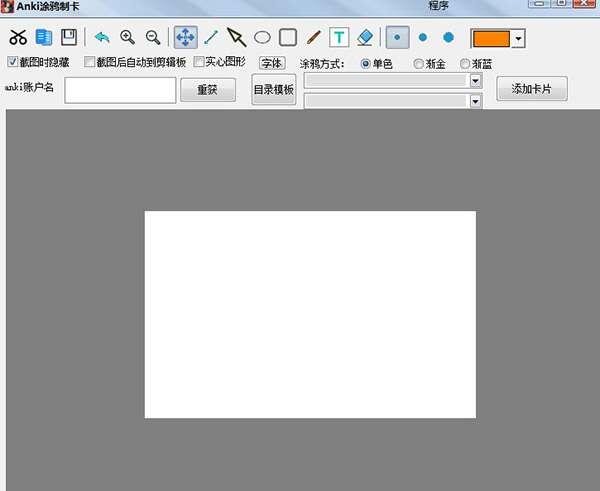Expand the lower template combo box
600x491 pixels.
475,101
